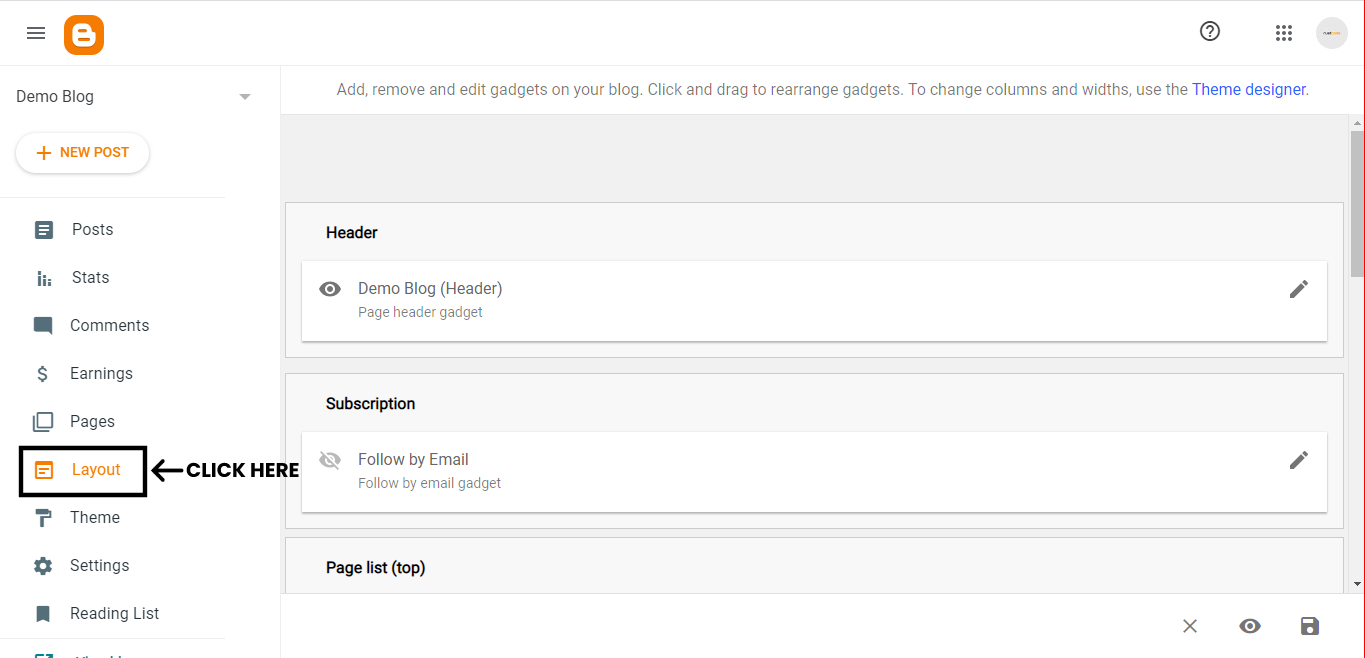
Task: Open the help icon
Action: (x=1210, y=31)
